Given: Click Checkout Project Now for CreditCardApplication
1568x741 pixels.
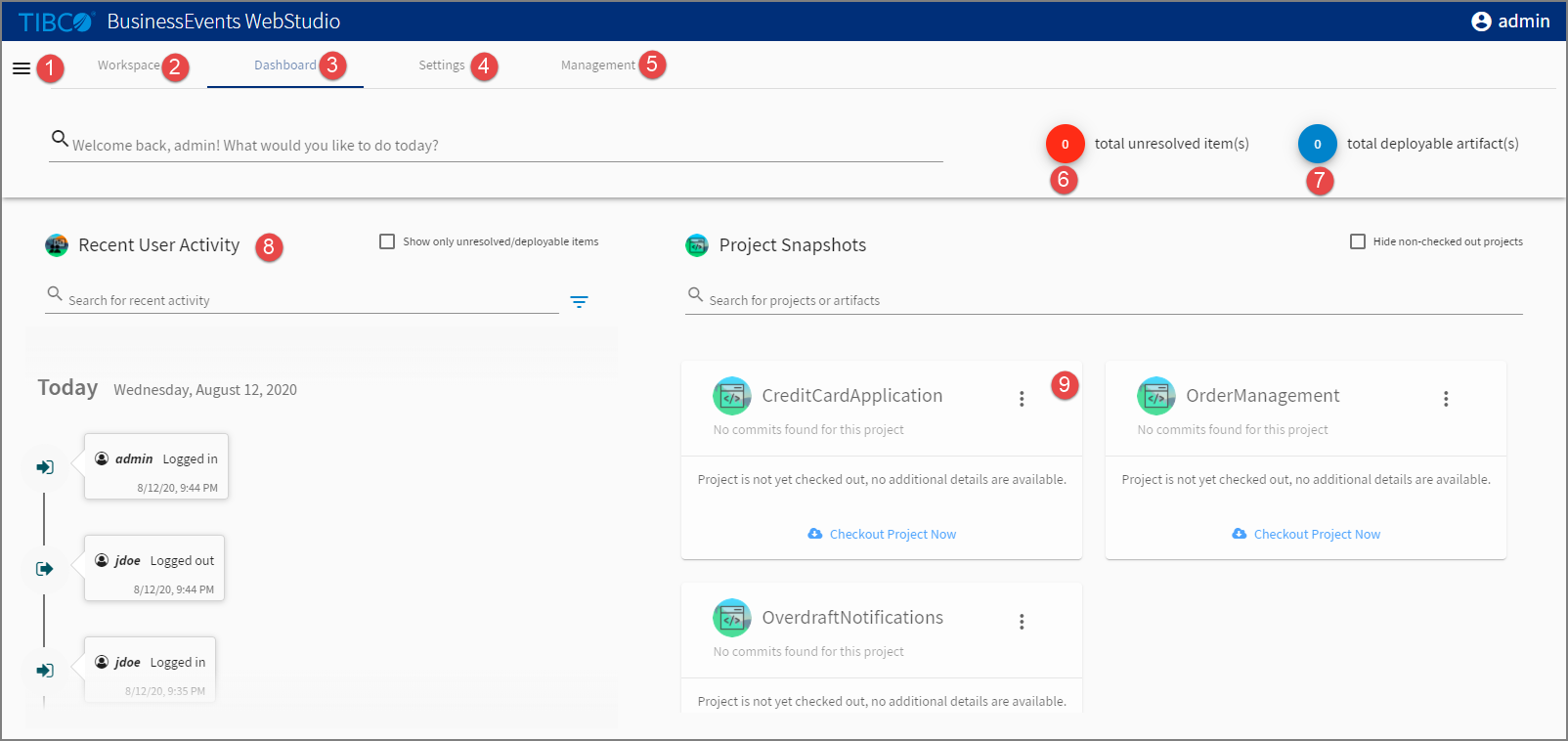Looking at the screenshot, I should tap(892, 535).
